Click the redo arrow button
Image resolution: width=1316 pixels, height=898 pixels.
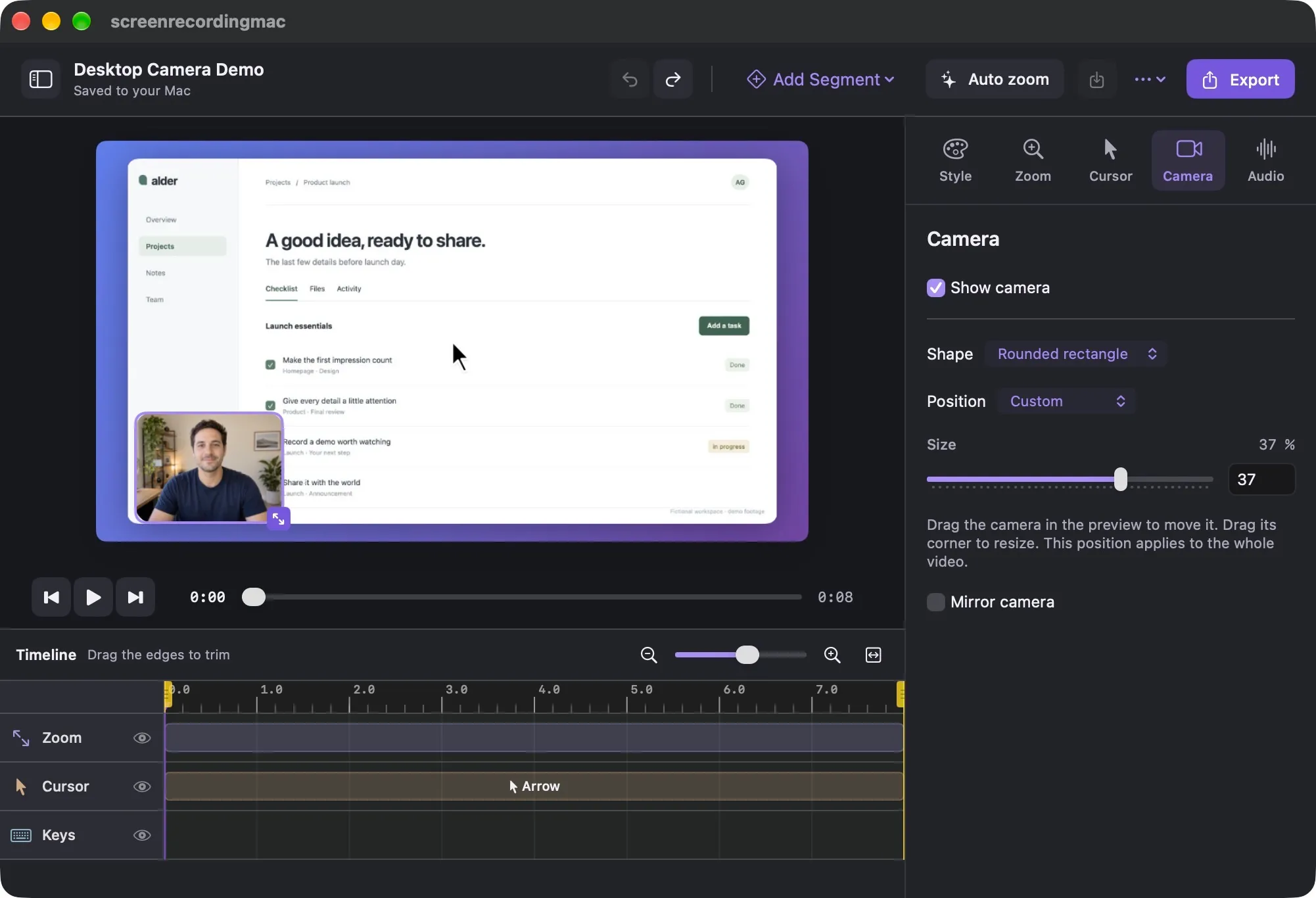[673, 80]
